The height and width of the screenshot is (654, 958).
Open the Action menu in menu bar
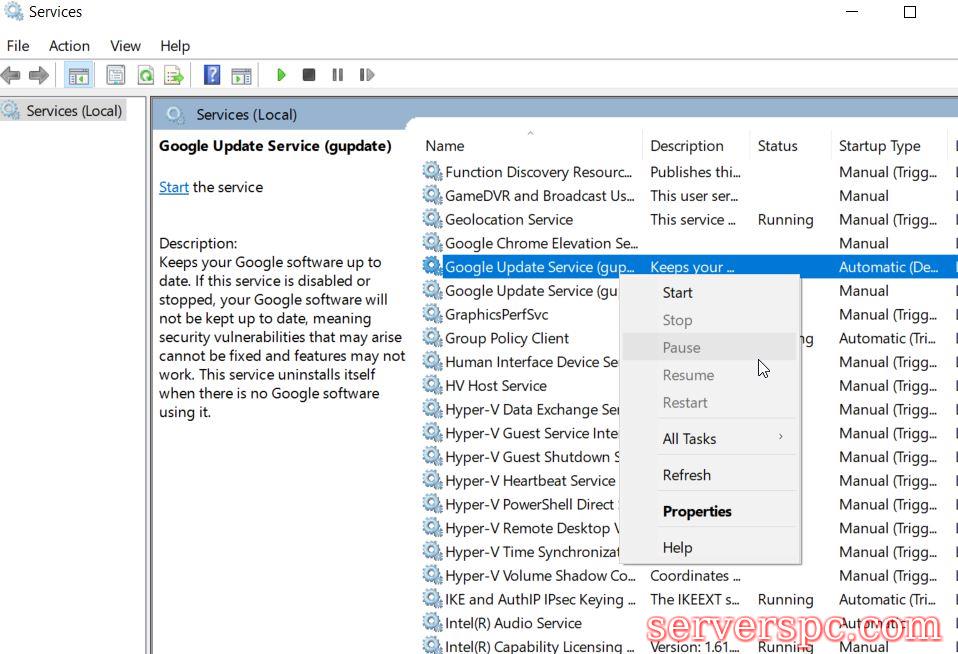point(69,46)
